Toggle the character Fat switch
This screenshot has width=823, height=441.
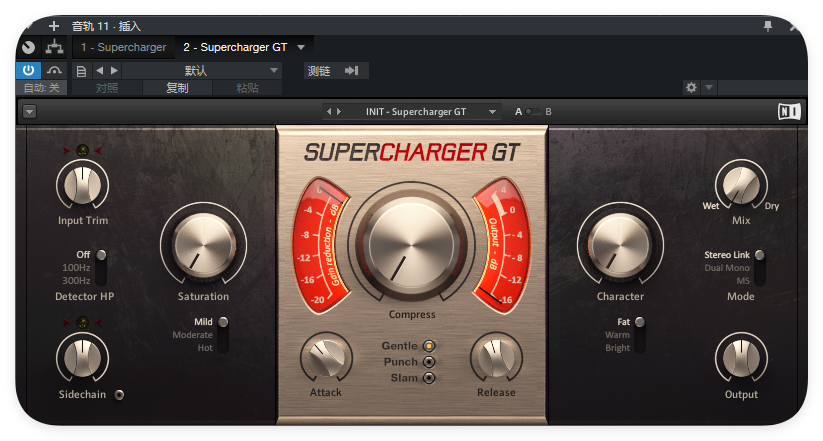coord(640,334)
